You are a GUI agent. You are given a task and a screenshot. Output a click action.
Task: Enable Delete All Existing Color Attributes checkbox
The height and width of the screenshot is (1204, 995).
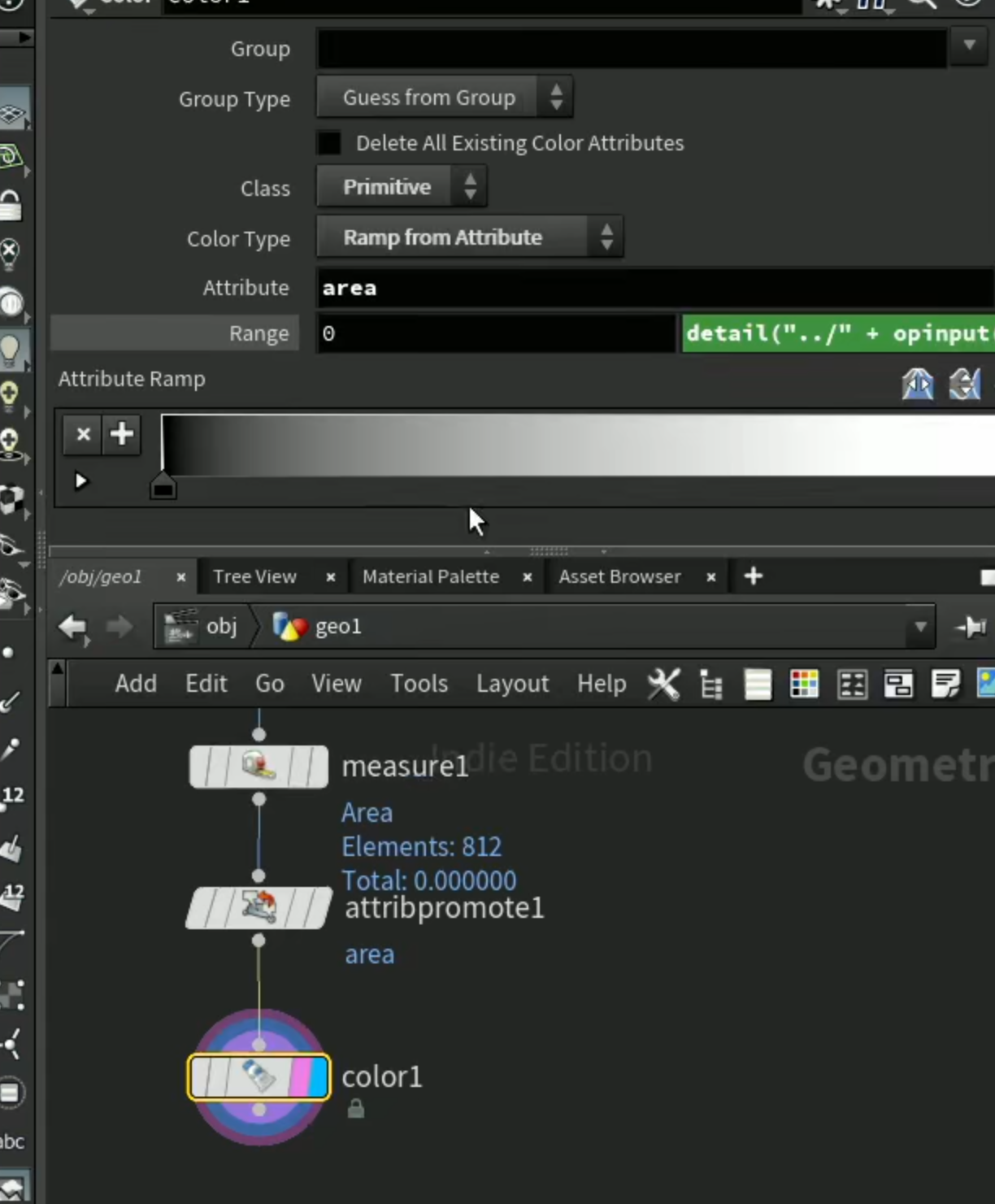[x=328, y=143]
